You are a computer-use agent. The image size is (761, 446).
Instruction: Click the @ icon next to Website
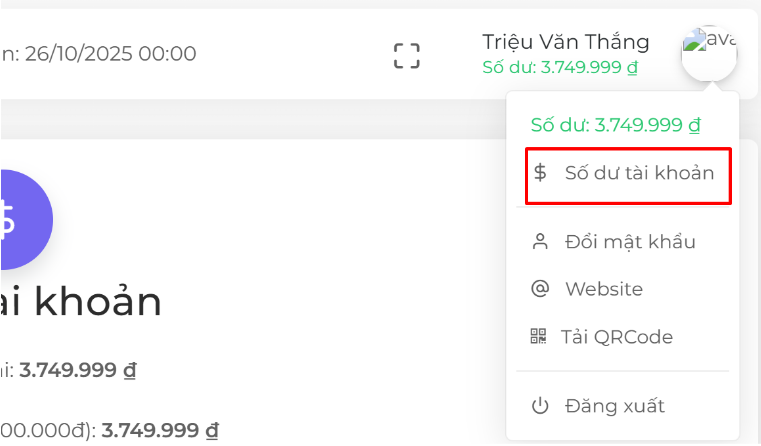pyautogui.click(x=540, y=288)
